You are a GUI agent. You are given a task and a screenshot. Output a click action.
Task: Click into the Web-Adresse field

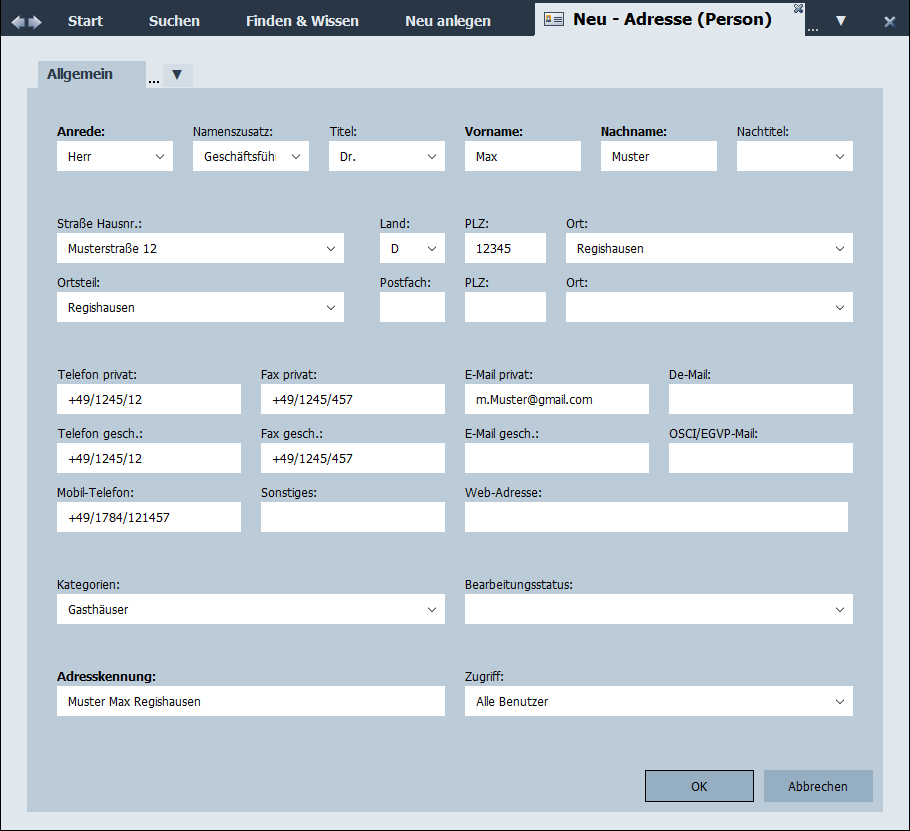[656, 518]
